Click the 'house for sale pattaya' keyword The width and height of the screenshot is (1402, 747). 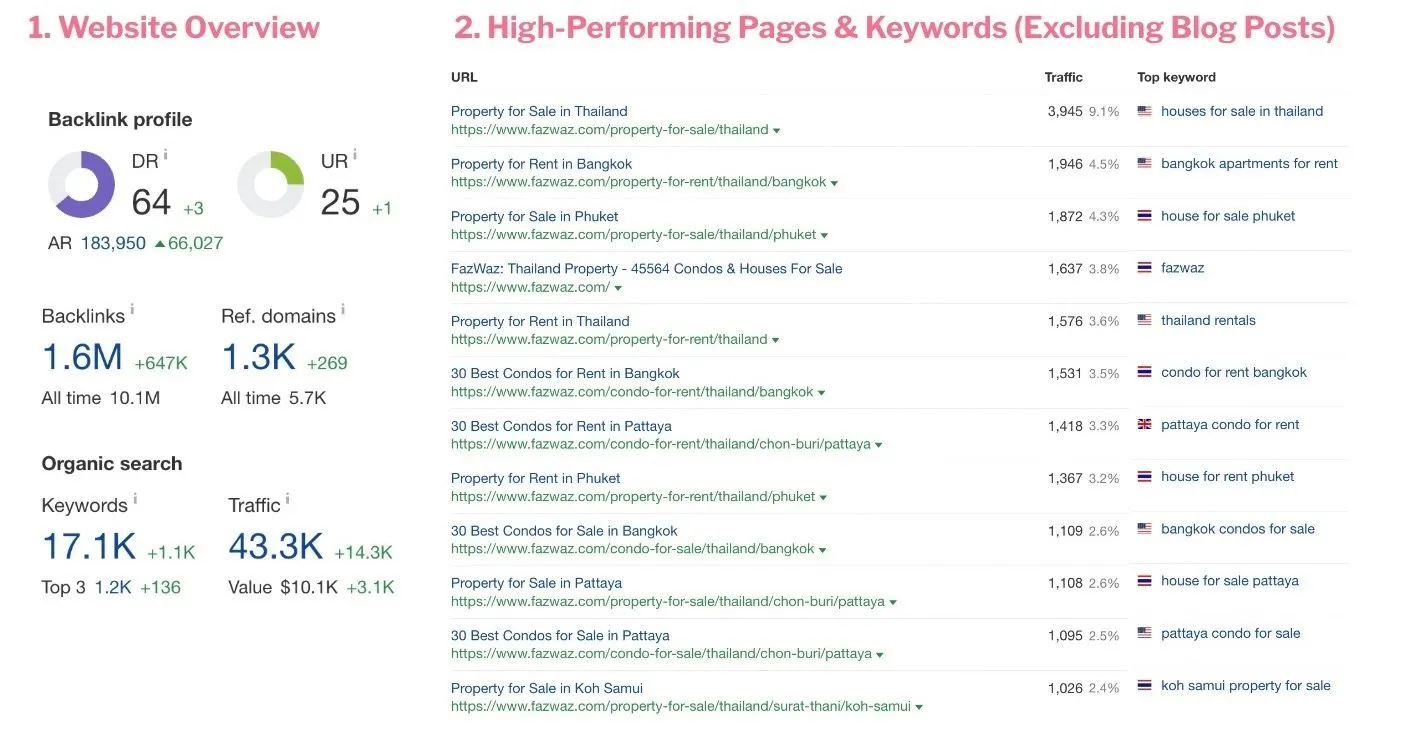(x=1229, y=581)
